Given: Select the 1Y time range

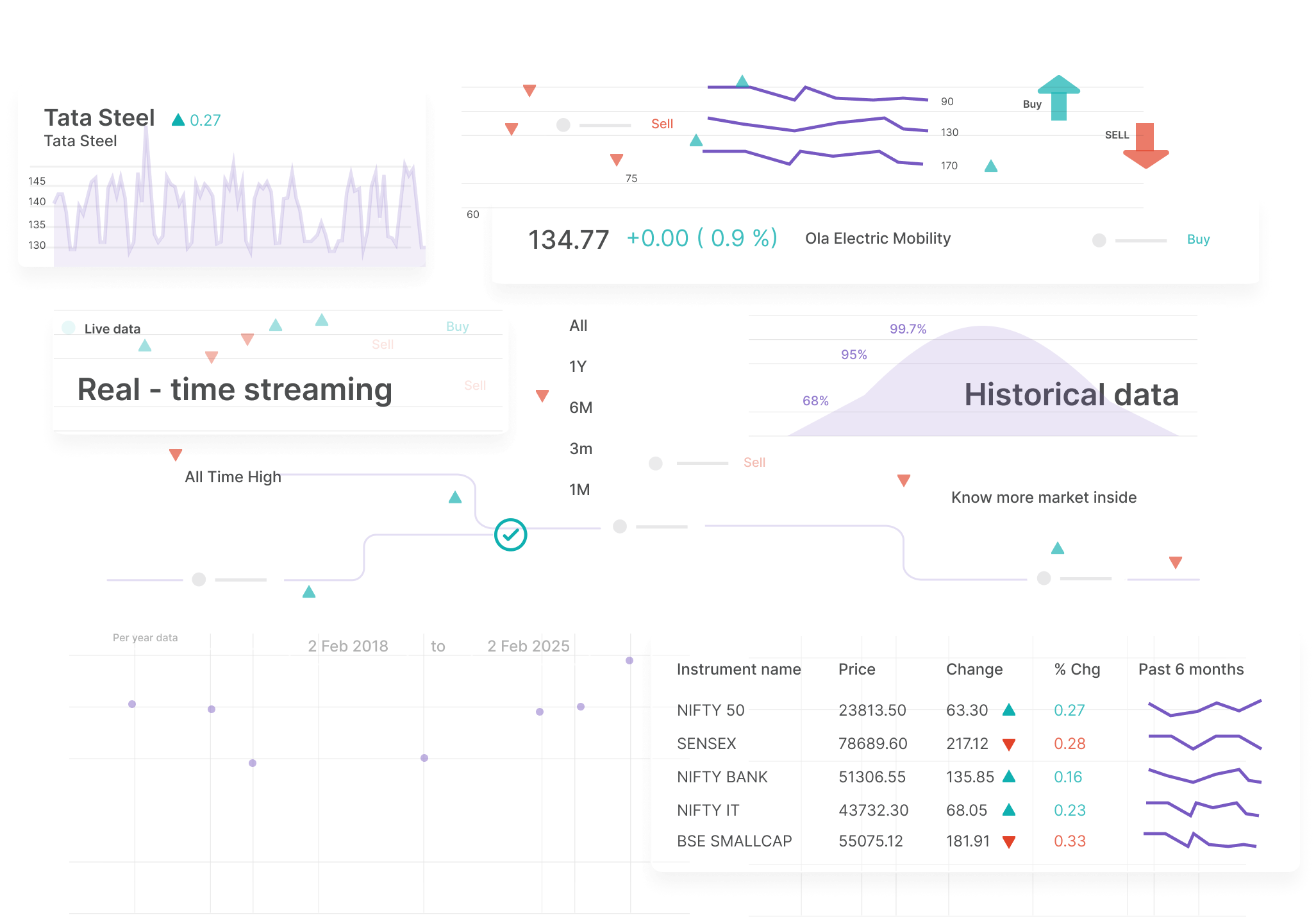Looking at the screenshot, I should click(578, 366).
